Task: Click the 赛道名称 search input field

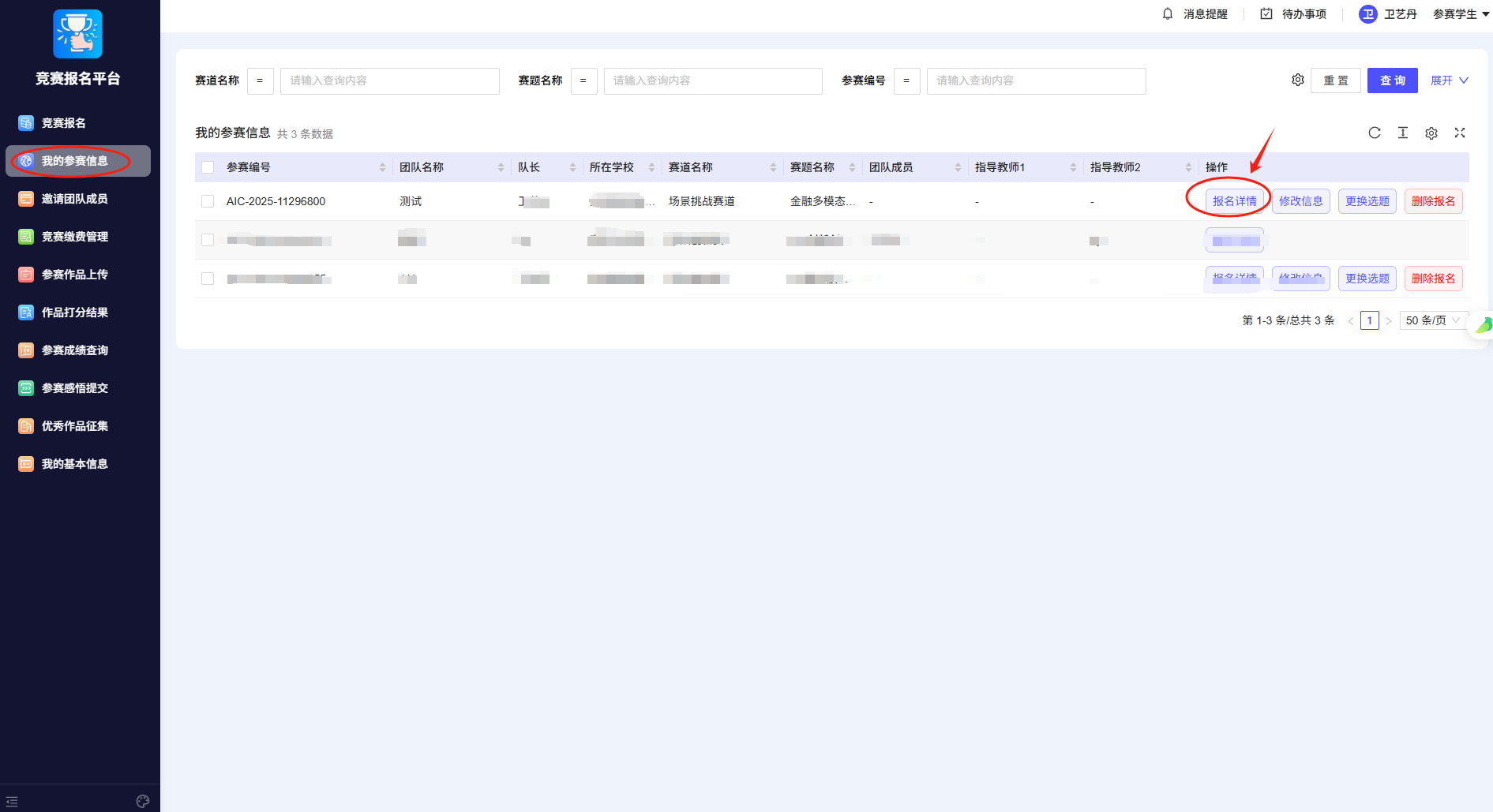Action: point(389,80)
